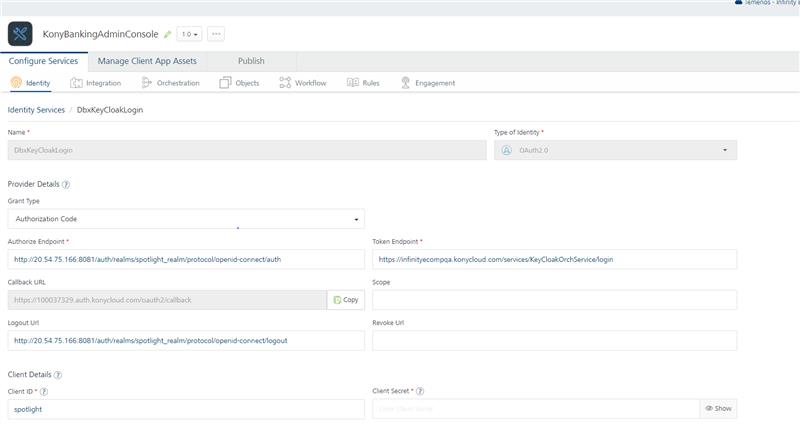The image size is (800, 428).
Task: Open the Grant Type Authorization Code dropdown
Action: tap(186, 219)
